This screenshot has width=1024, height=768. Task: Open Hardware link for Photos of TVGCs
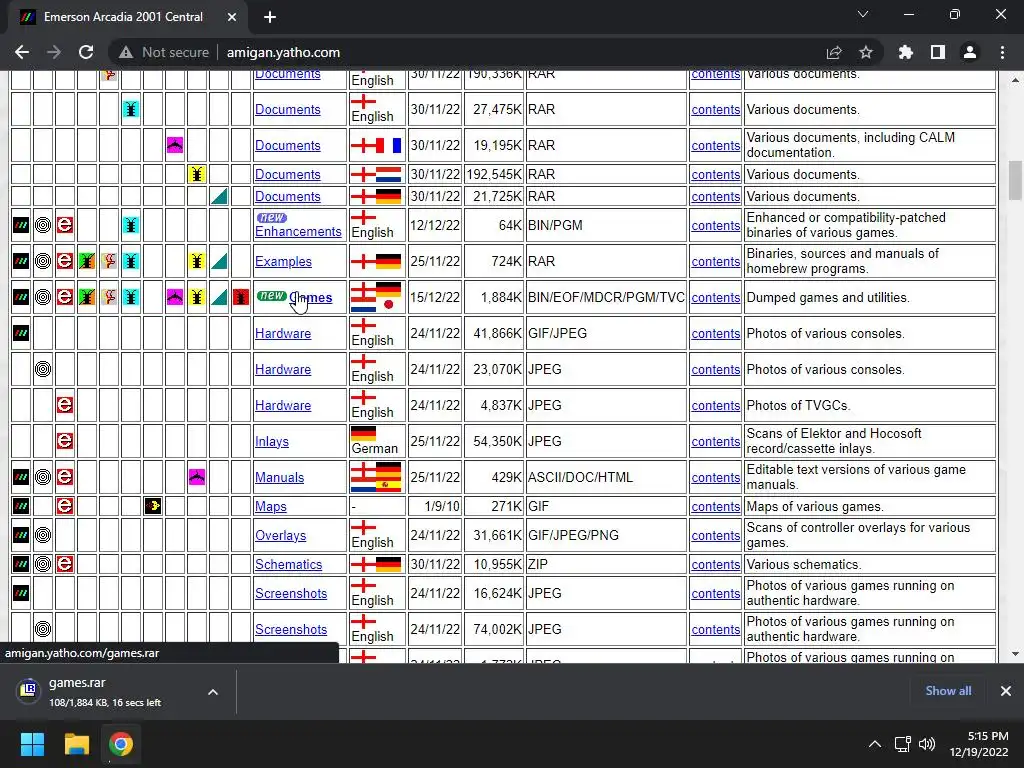283,405
